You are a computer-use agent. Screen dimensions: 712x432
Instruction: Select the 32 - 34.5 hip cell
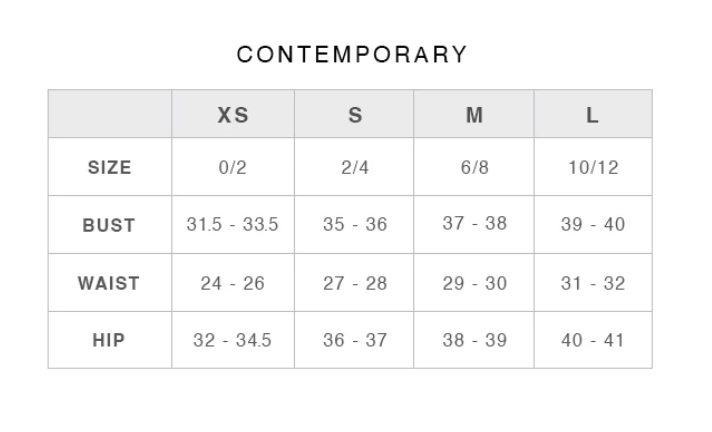pos(232,340)
